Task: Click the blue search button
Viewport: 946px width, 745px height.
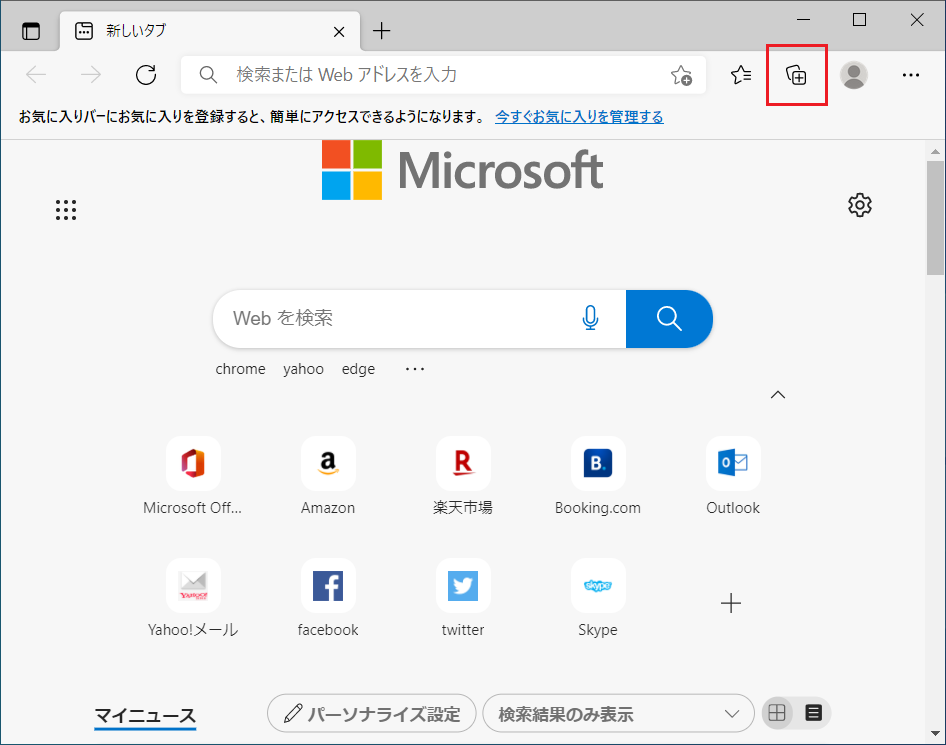Action: click(x=669, y=319)
